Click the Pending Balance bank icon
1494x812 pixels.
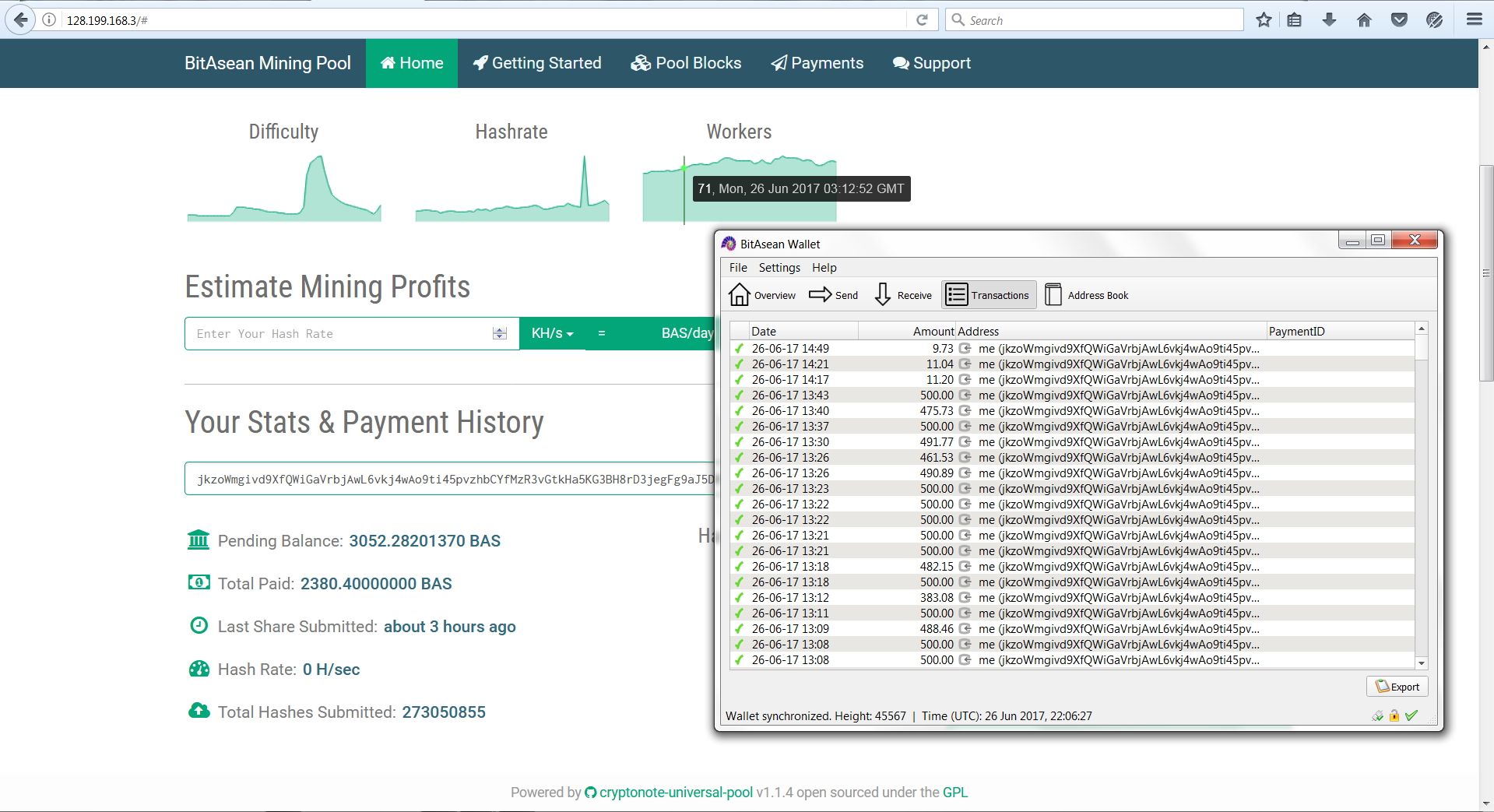199,540
